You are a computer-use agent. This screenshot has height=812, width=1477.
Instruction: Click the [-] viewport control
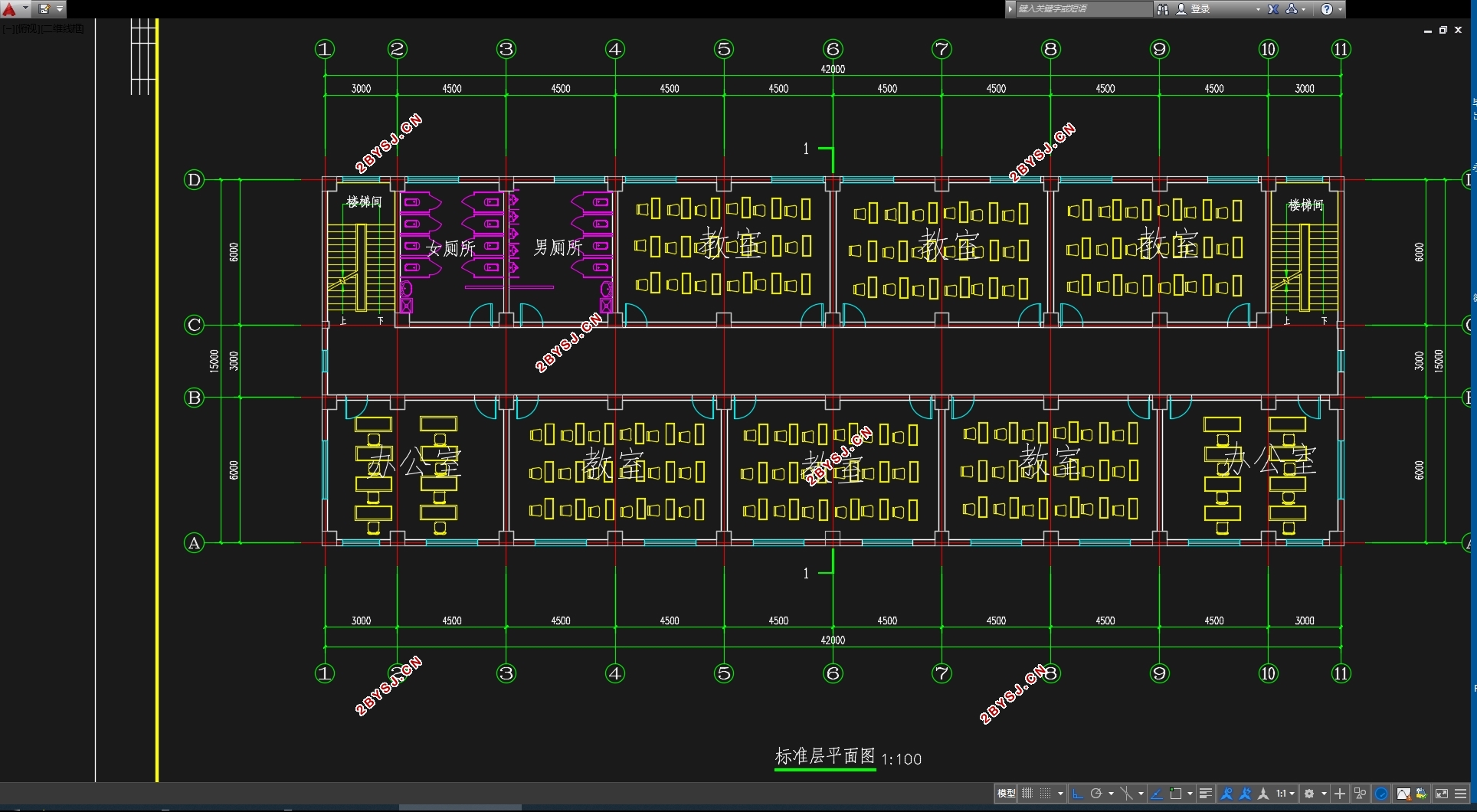click(8, 28)
